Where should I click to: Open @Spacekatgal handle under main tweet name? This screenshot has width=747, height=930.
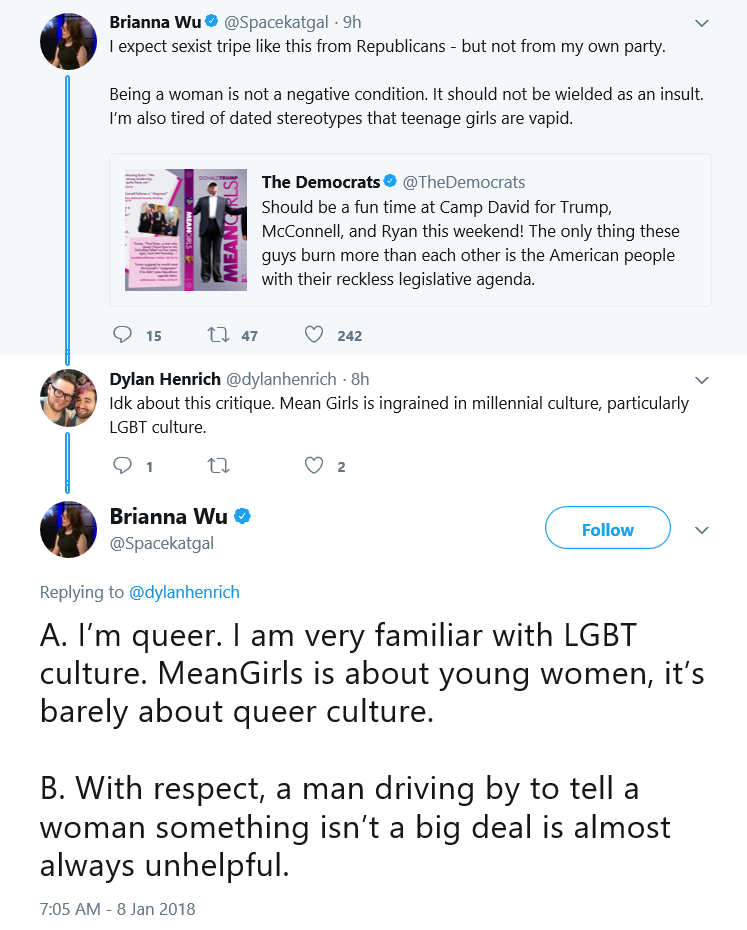[x=162, y=543]
